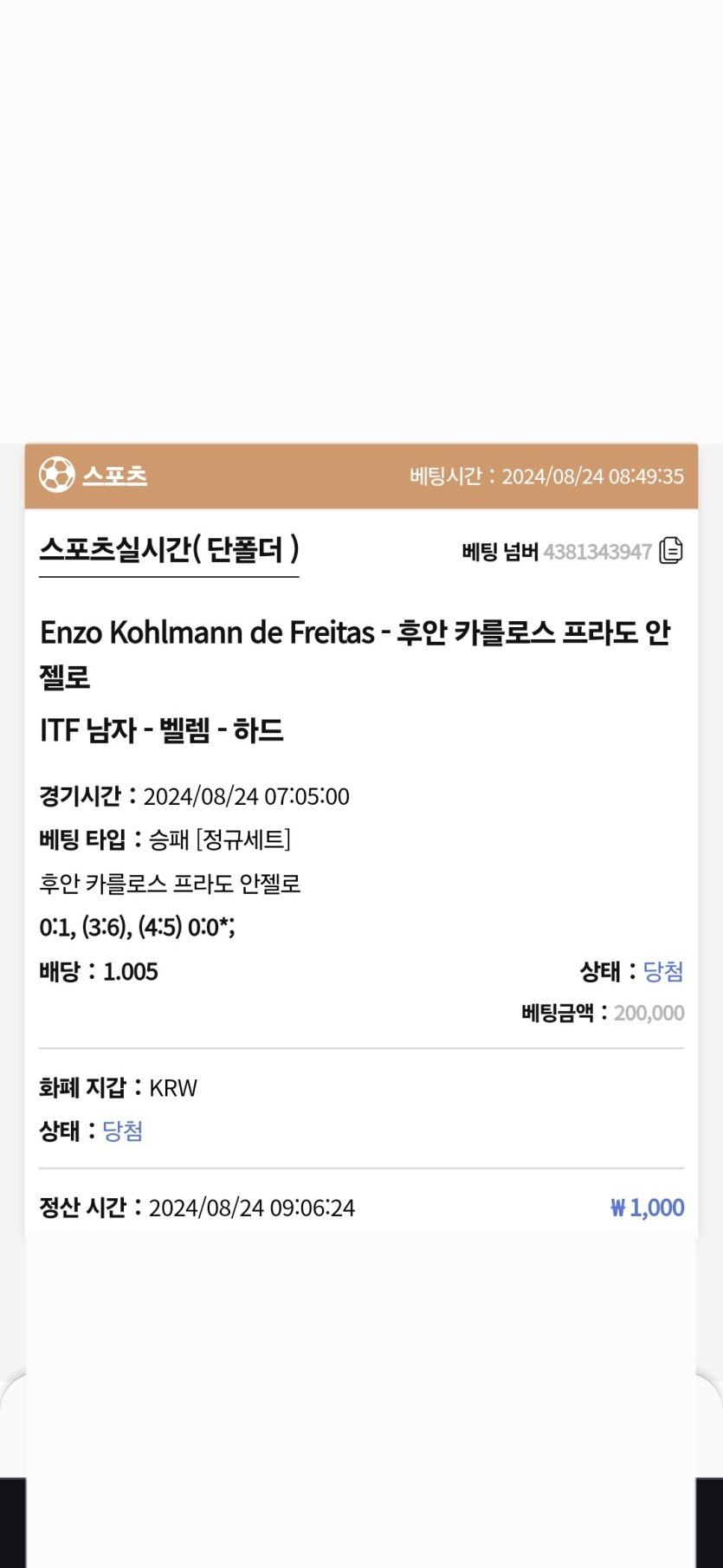Screen dimensions: 723x1568
Task: Click the blue 당첨 status beside 배당
Action: click(x=662, y=971)
